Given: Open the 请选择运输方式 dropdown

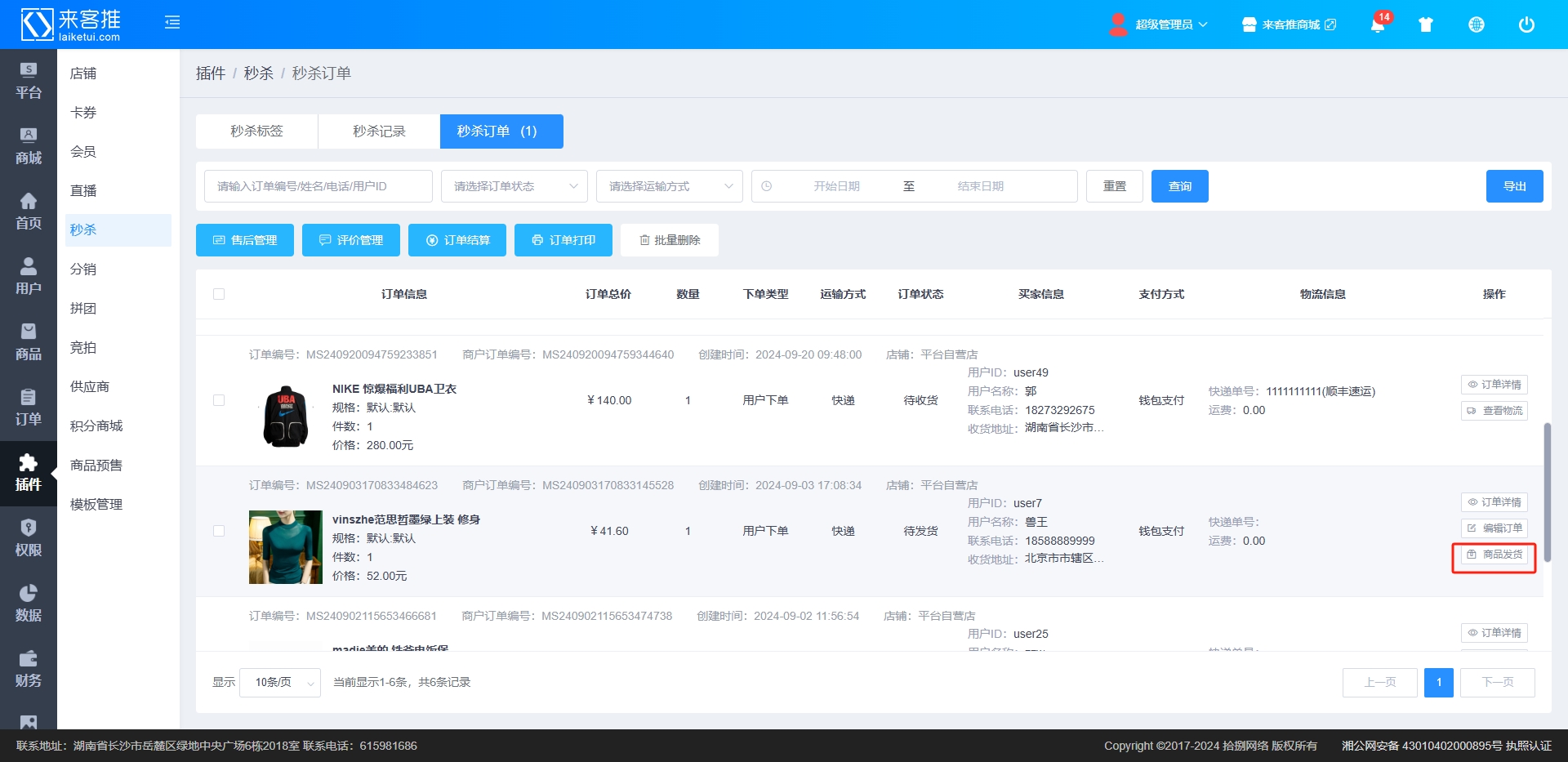Looking at the screenshot, I should pyautogui.click(x=669, y=186).
